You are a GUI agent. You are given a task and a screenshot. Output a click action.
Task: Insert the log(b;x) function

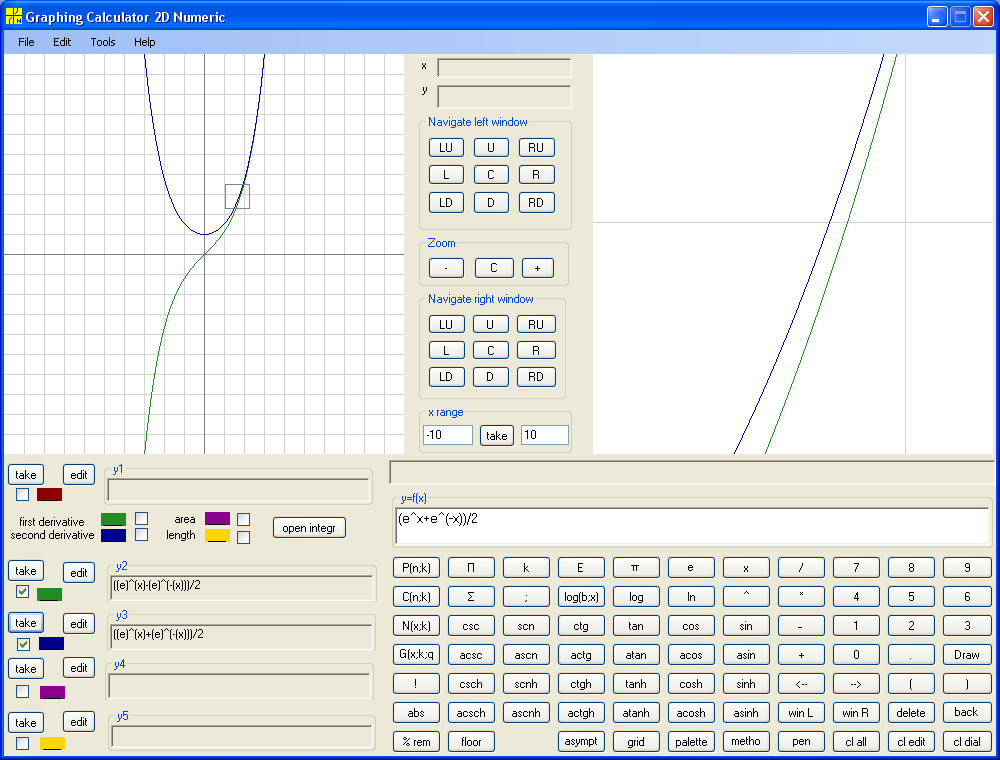tap(581, 597)
